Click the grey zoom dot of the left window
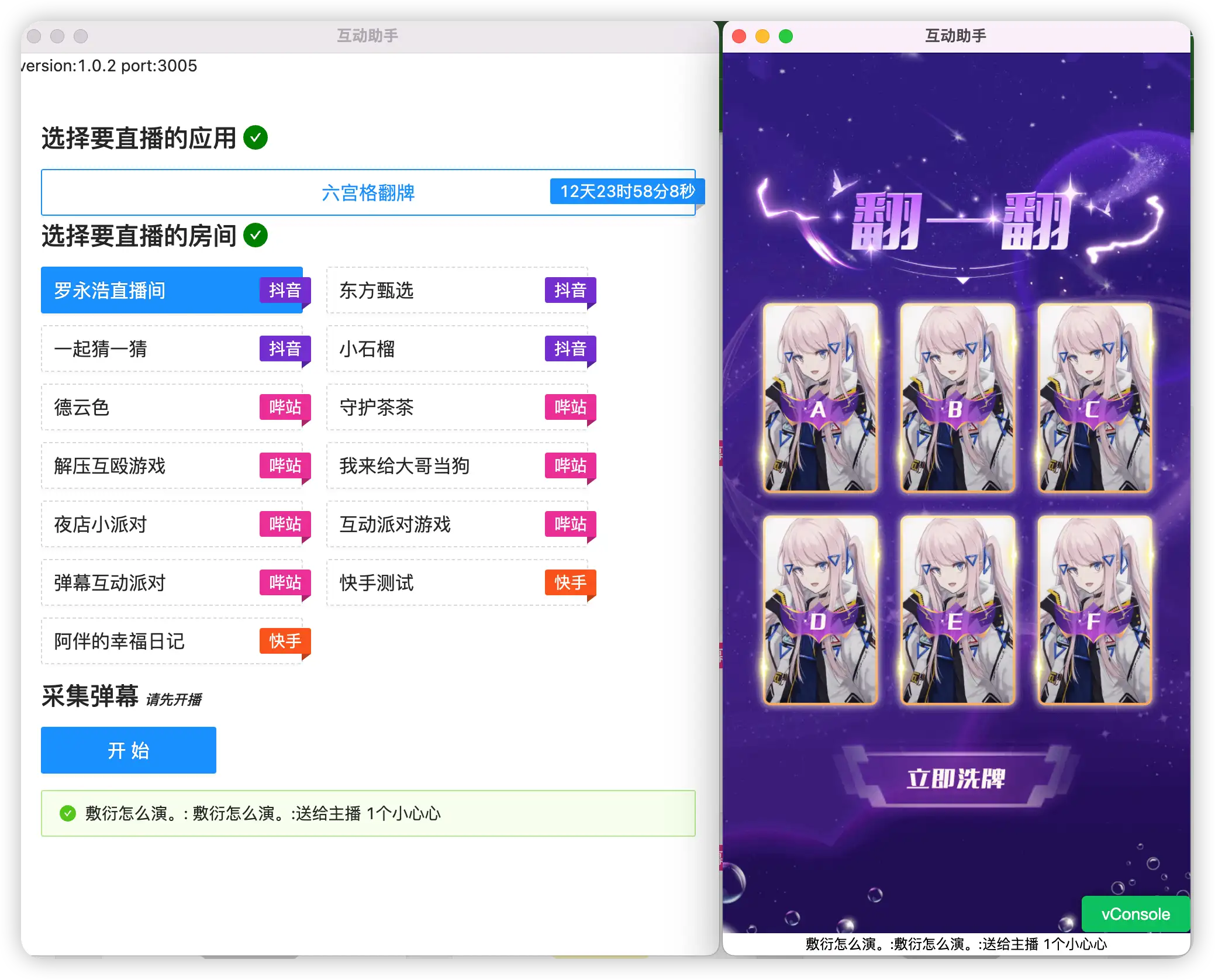This screenshot has width=1215, height=980. pyautogui.click(x=81, y=36)
